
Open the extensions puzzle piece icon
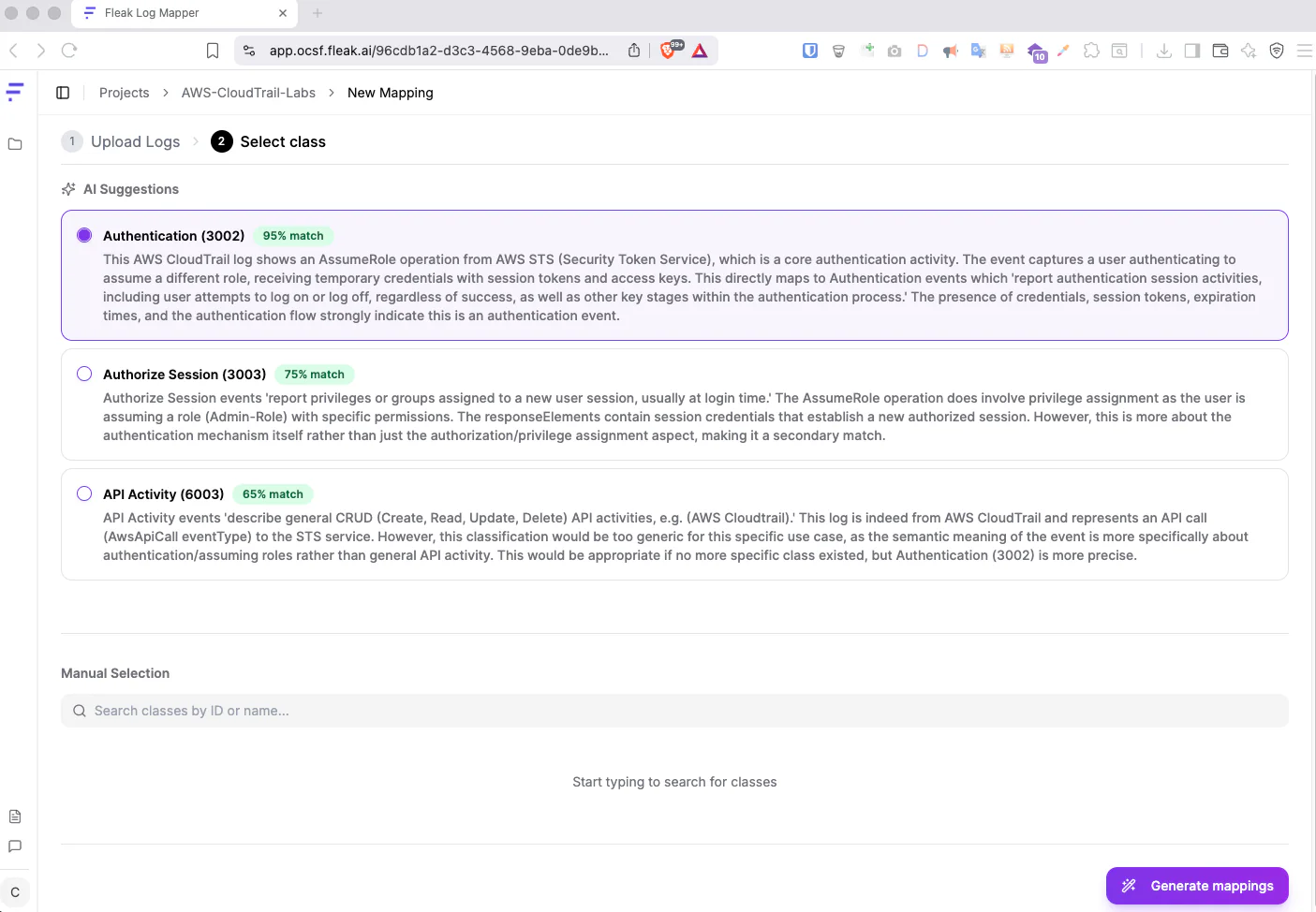pos(1091,51)
